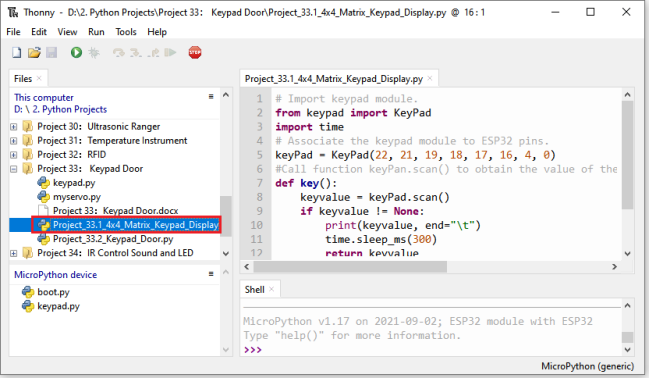Click the Step out toolbar icon
Viewport: 649px width, 378px height.
pos(153,53)
